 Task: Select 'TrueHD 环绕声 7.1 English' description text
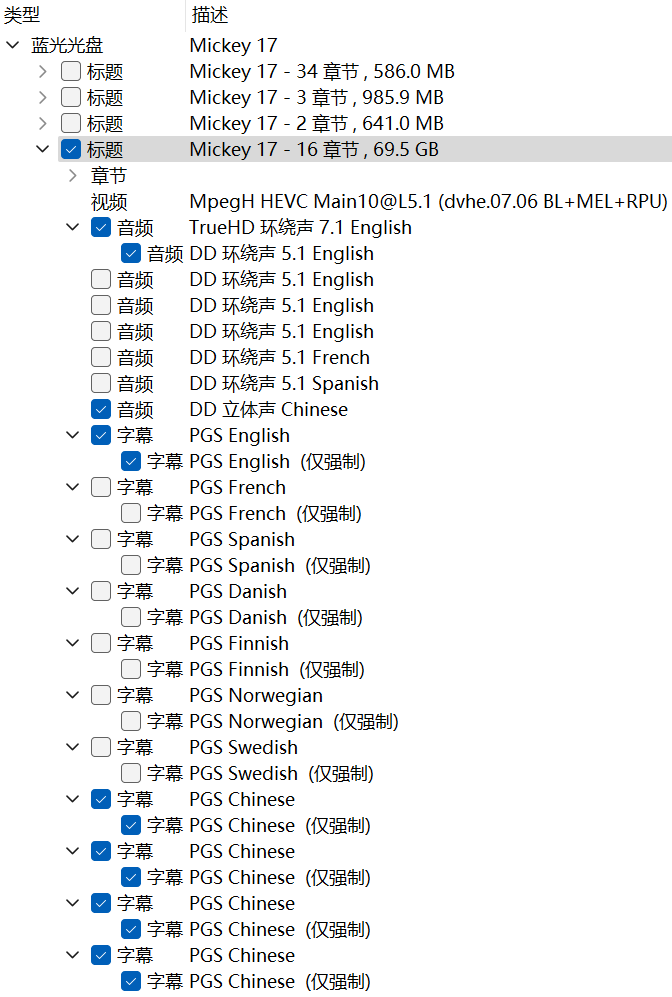click(x=301, y=228)
